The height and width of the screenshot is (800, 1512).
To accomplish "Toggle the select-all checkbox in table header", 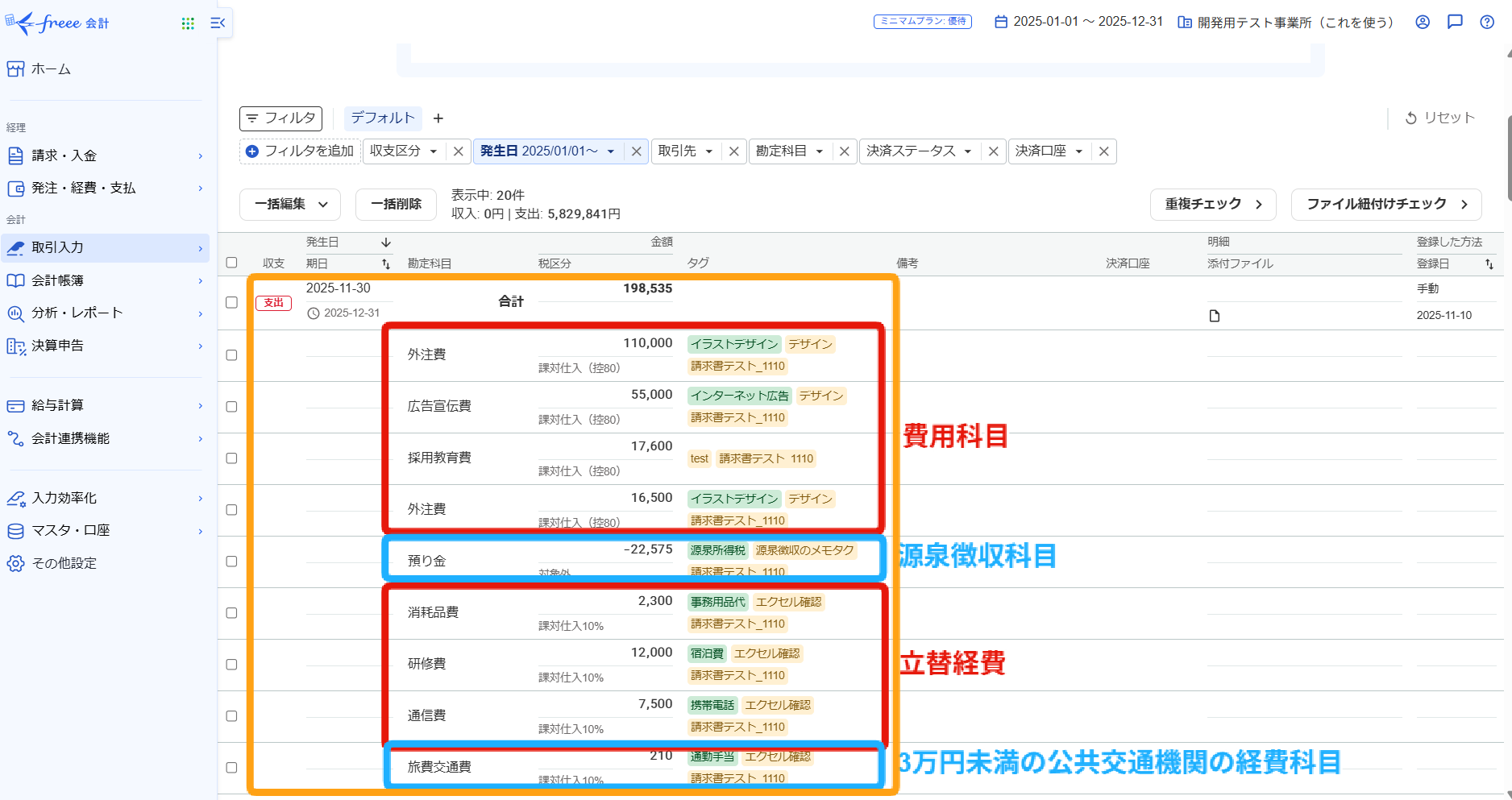I will point(232,263).
